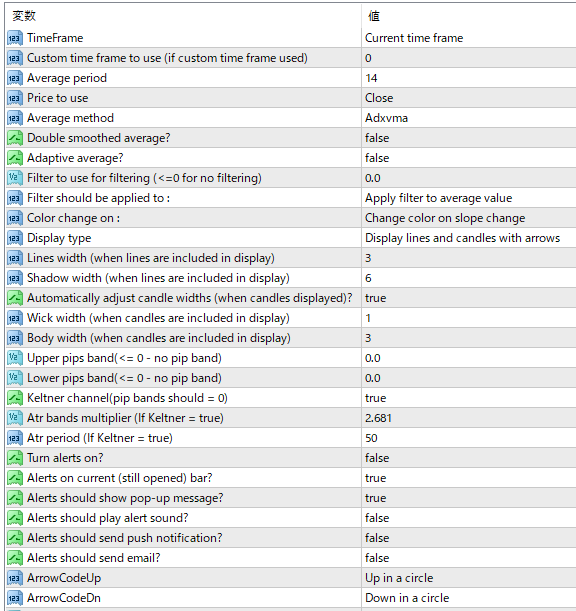Click the boolean icon beside Keltner channel
This screenshot has width=576, height=611.
pos(15,398)
